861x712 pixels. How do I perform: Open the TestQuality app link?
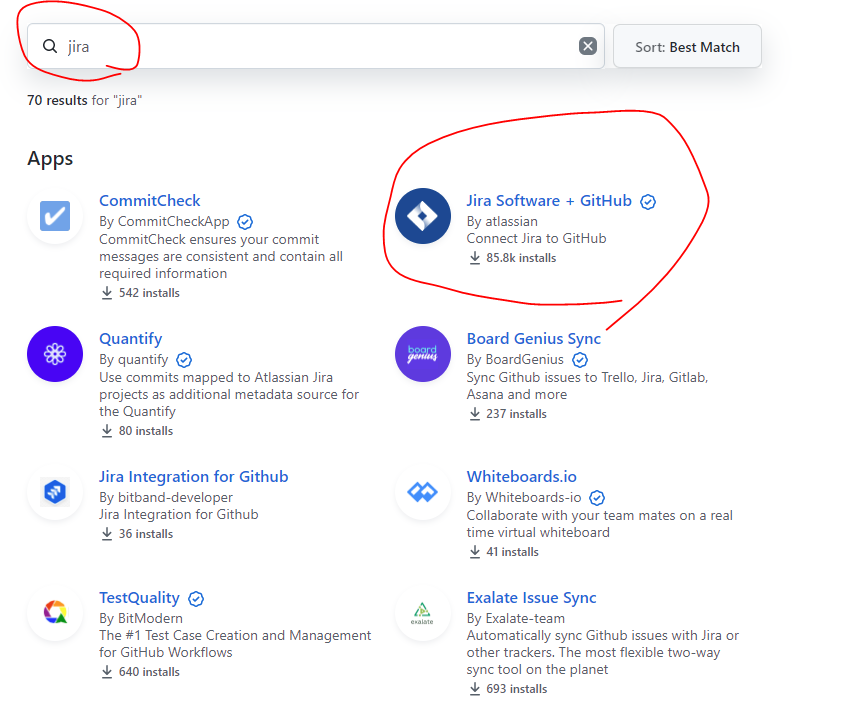pos(139,597)
